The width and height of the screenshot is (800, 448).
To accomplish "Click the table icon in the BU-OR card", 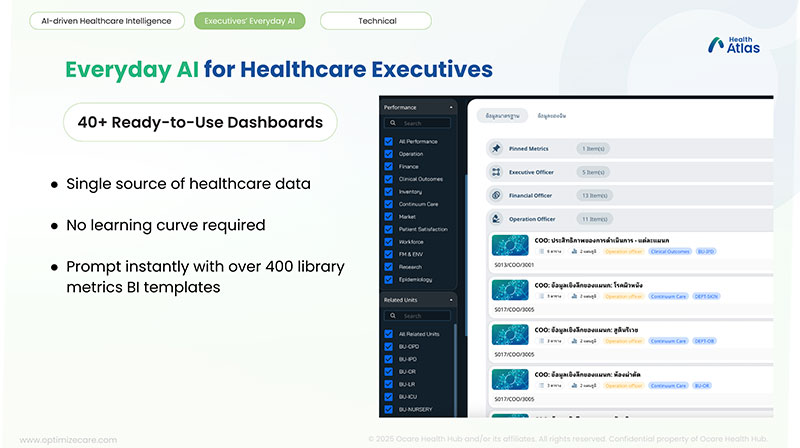I will pyautogui.click(x=541, y=386).
